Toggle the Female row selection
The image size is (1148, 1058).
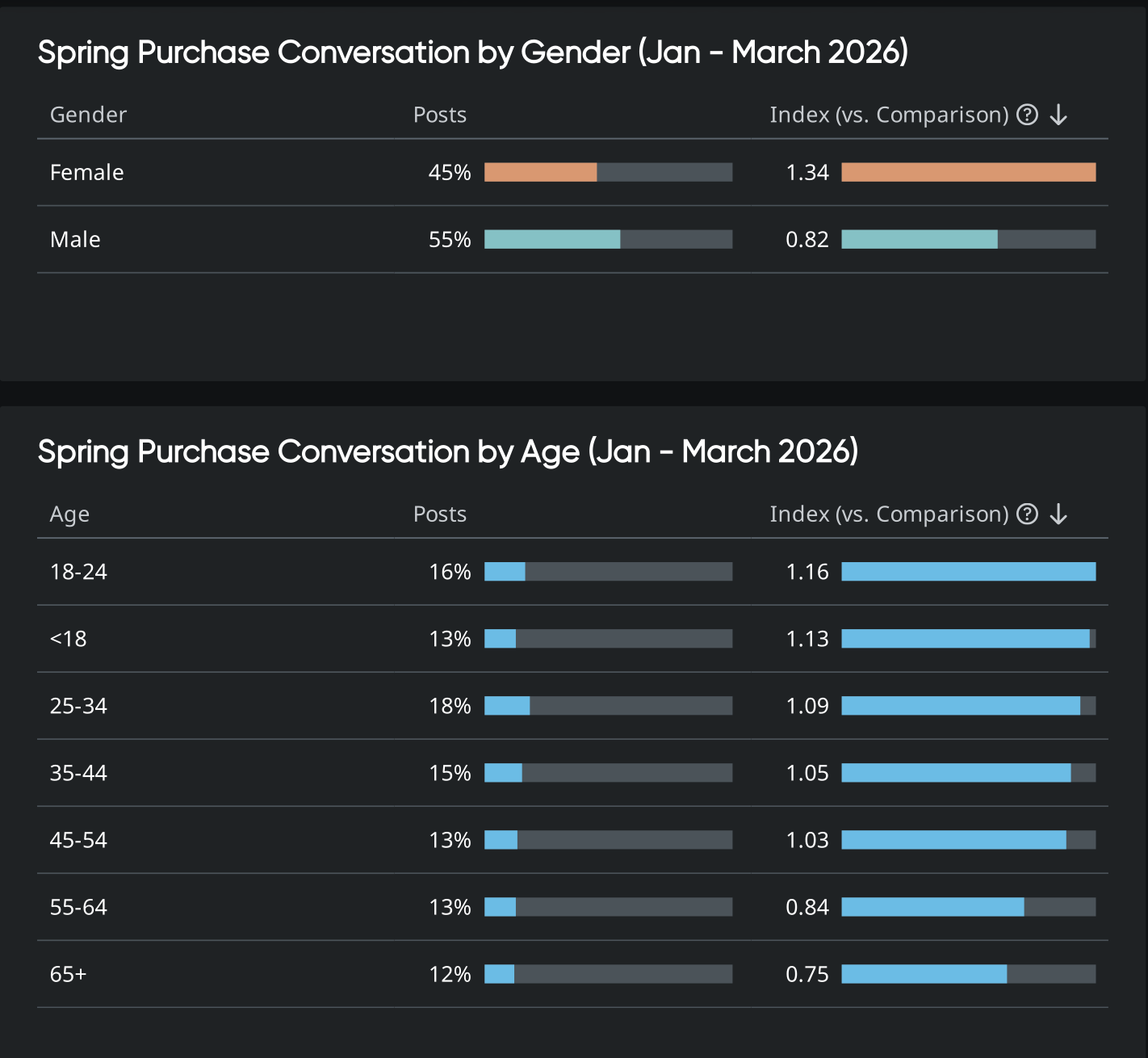click(86, 172)
